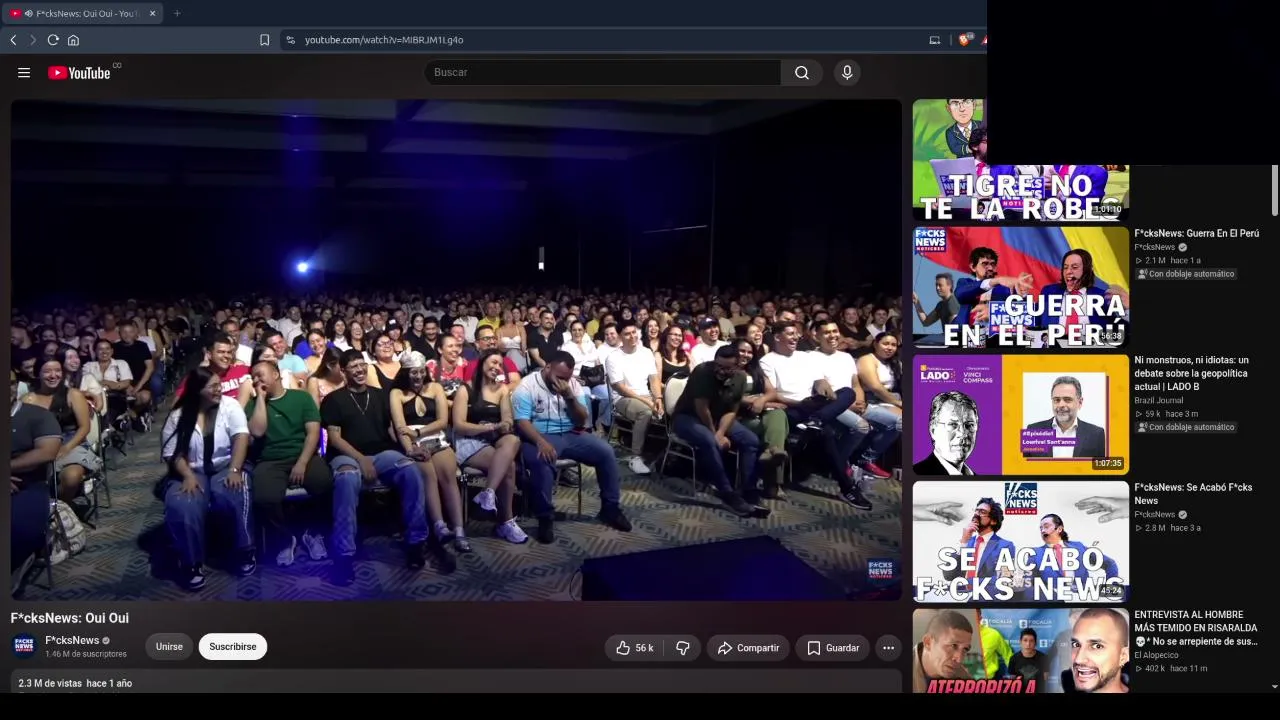Click the video player to pause
Image resolution: width=1280 pixels, height=720 pixels.
tap(456, 350)
